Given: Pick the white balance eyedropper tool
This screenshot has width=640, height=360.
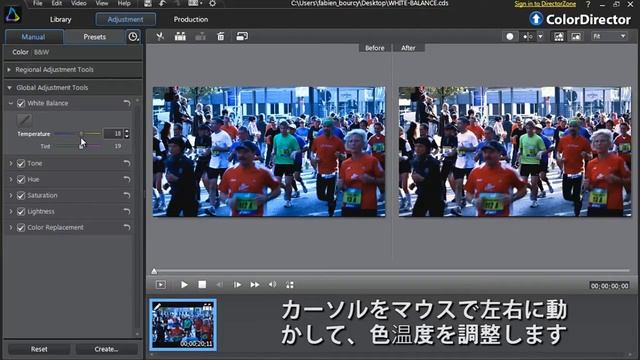Looking at the screenshot, I should tap(24, 120).
